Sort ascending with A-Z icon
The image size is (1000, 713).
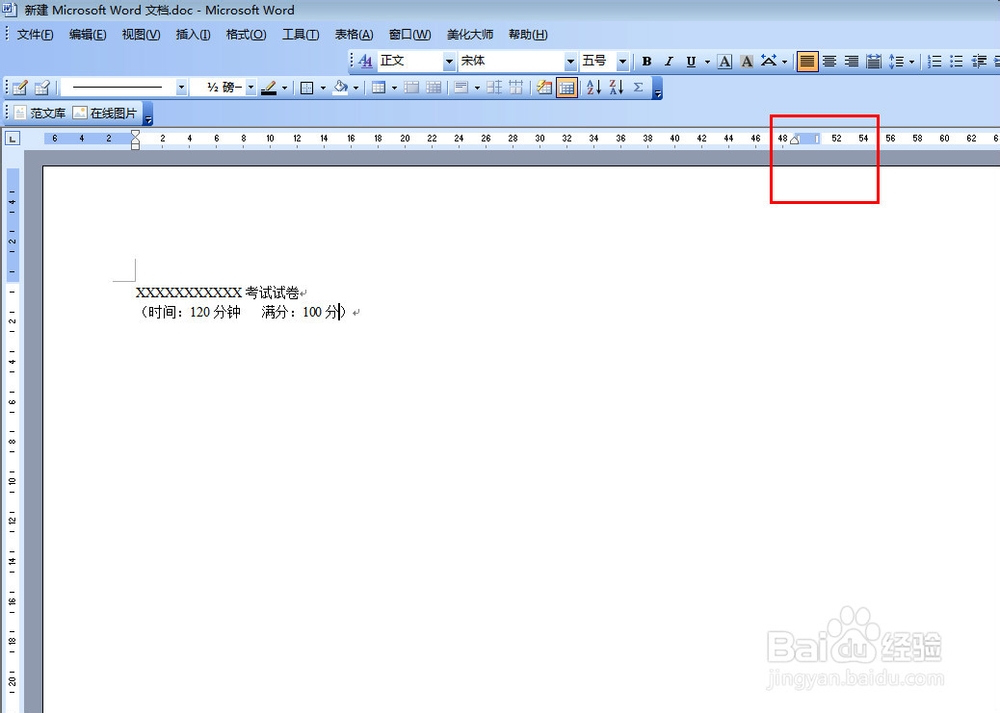coord(594,87)
